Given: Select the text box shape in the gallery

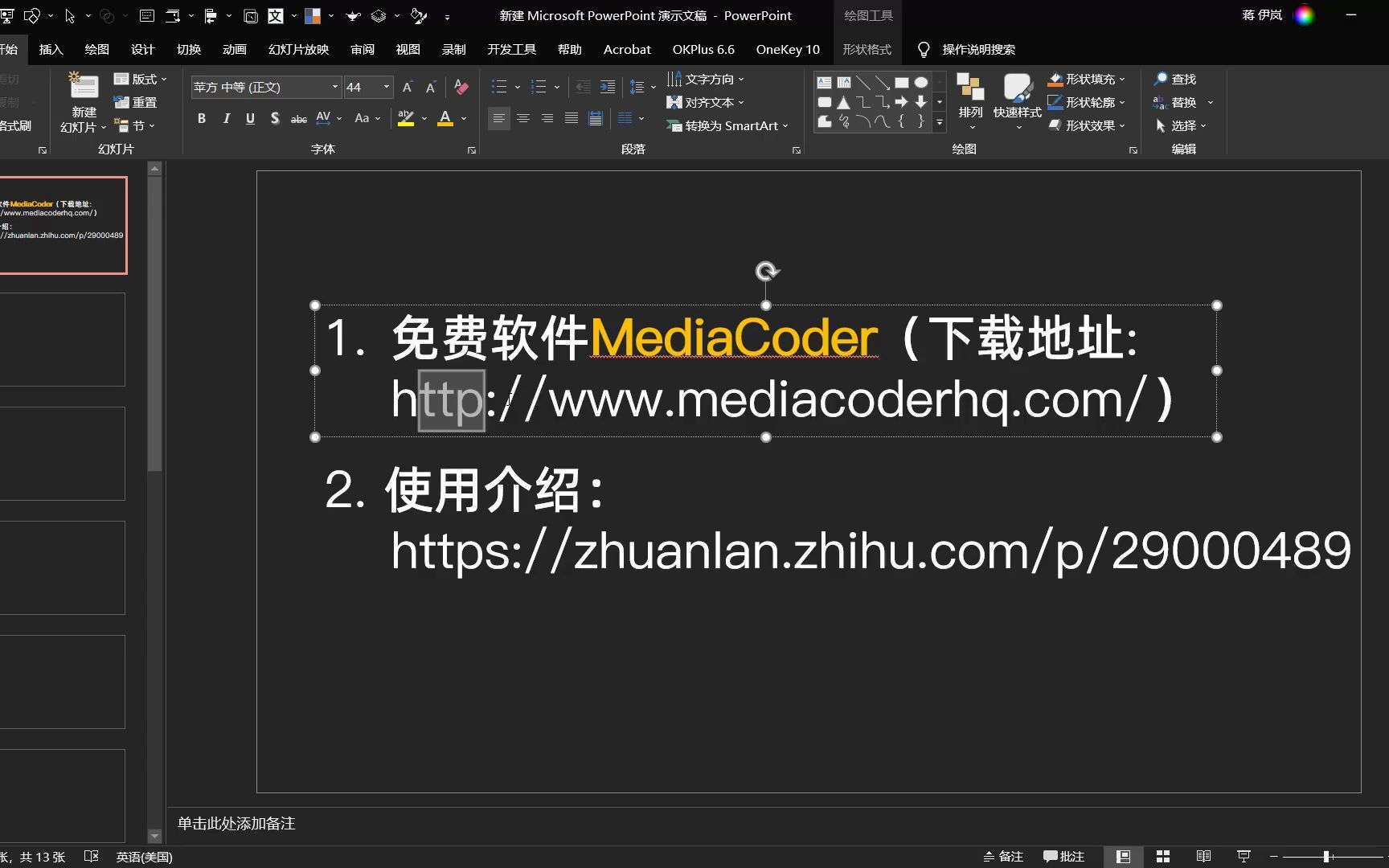Looking at the screenshot, I should click(824, 82).
